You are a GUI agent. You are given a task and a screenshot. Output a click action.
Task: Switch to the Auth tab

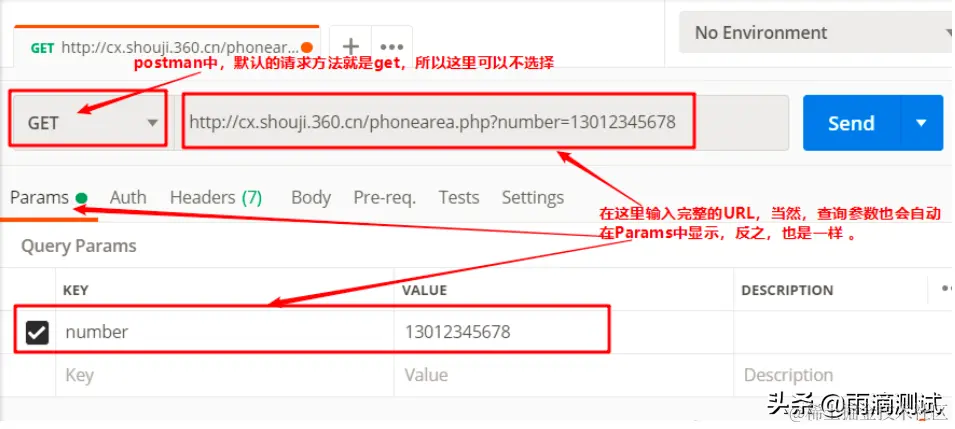click(128, 197)
